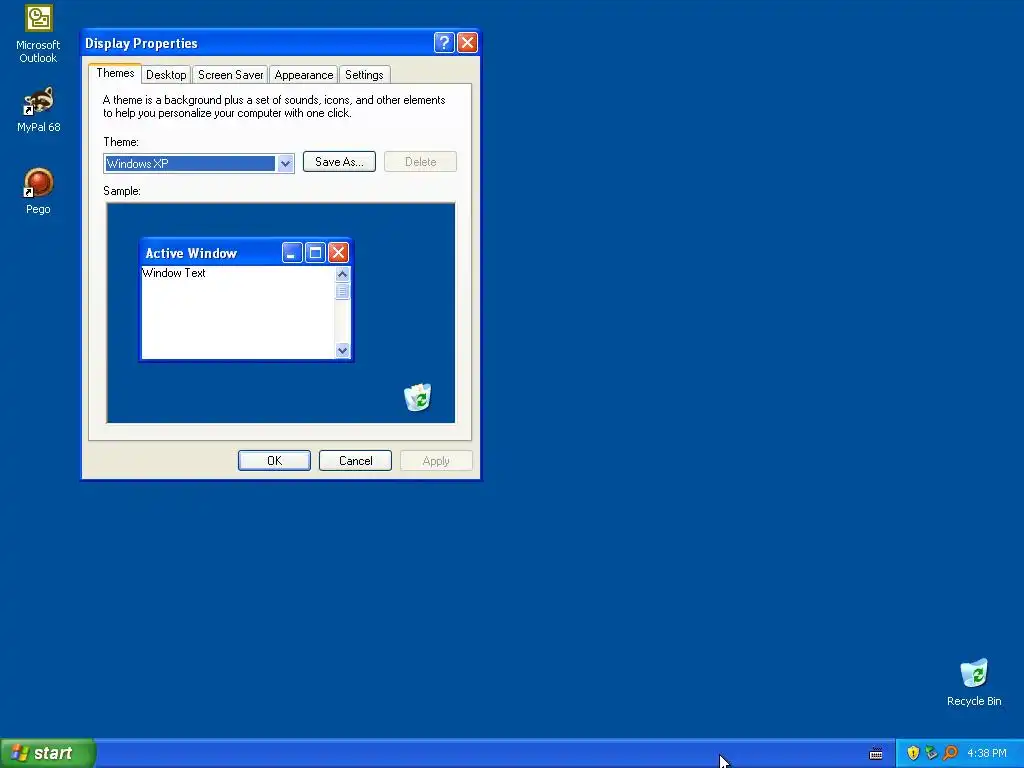Open the Start menu
1024x768 pixels.
pos(48,753)
